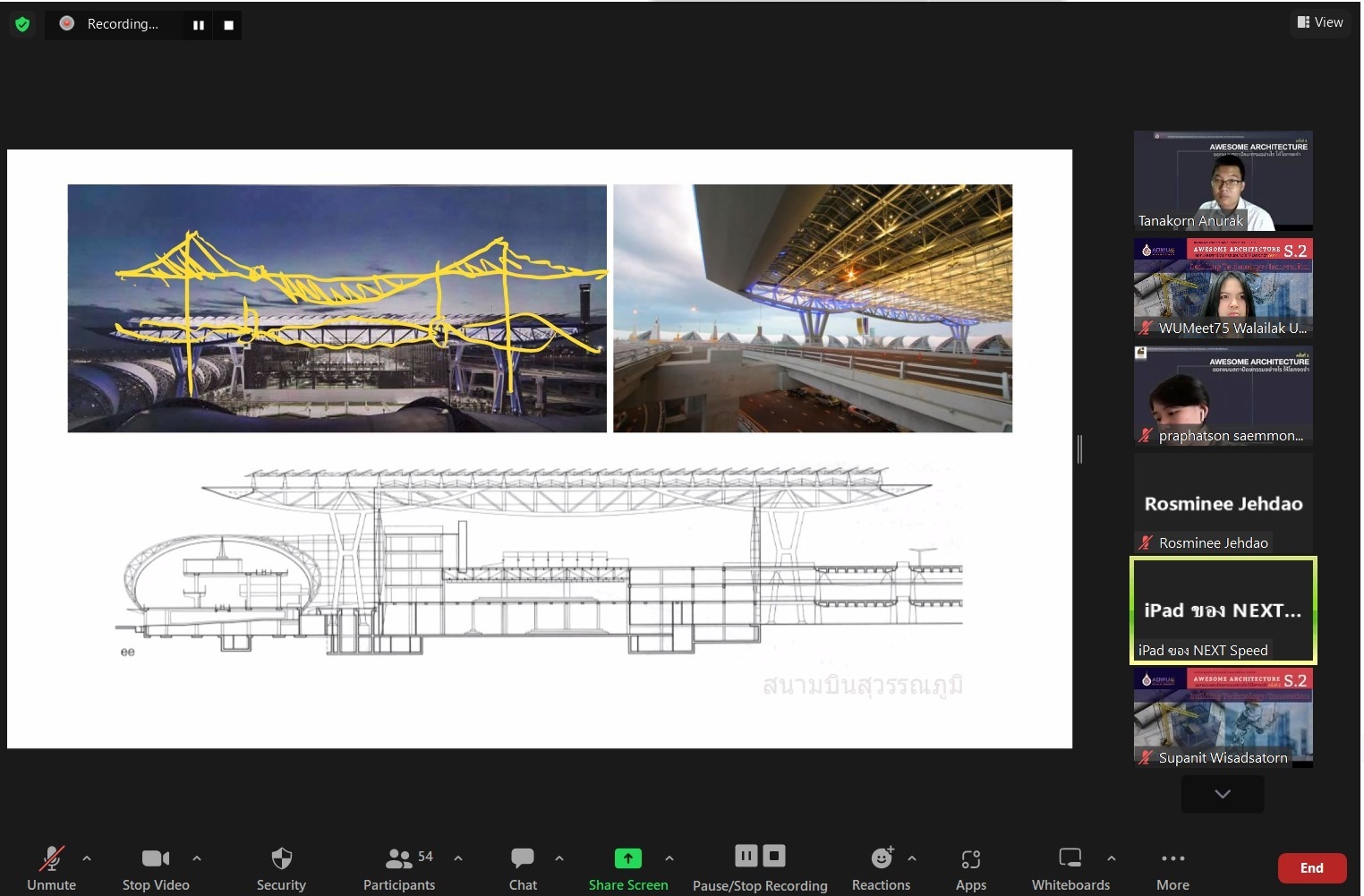1364x896 pixels.
Task: Open the Participants panel
Action: 399,867
